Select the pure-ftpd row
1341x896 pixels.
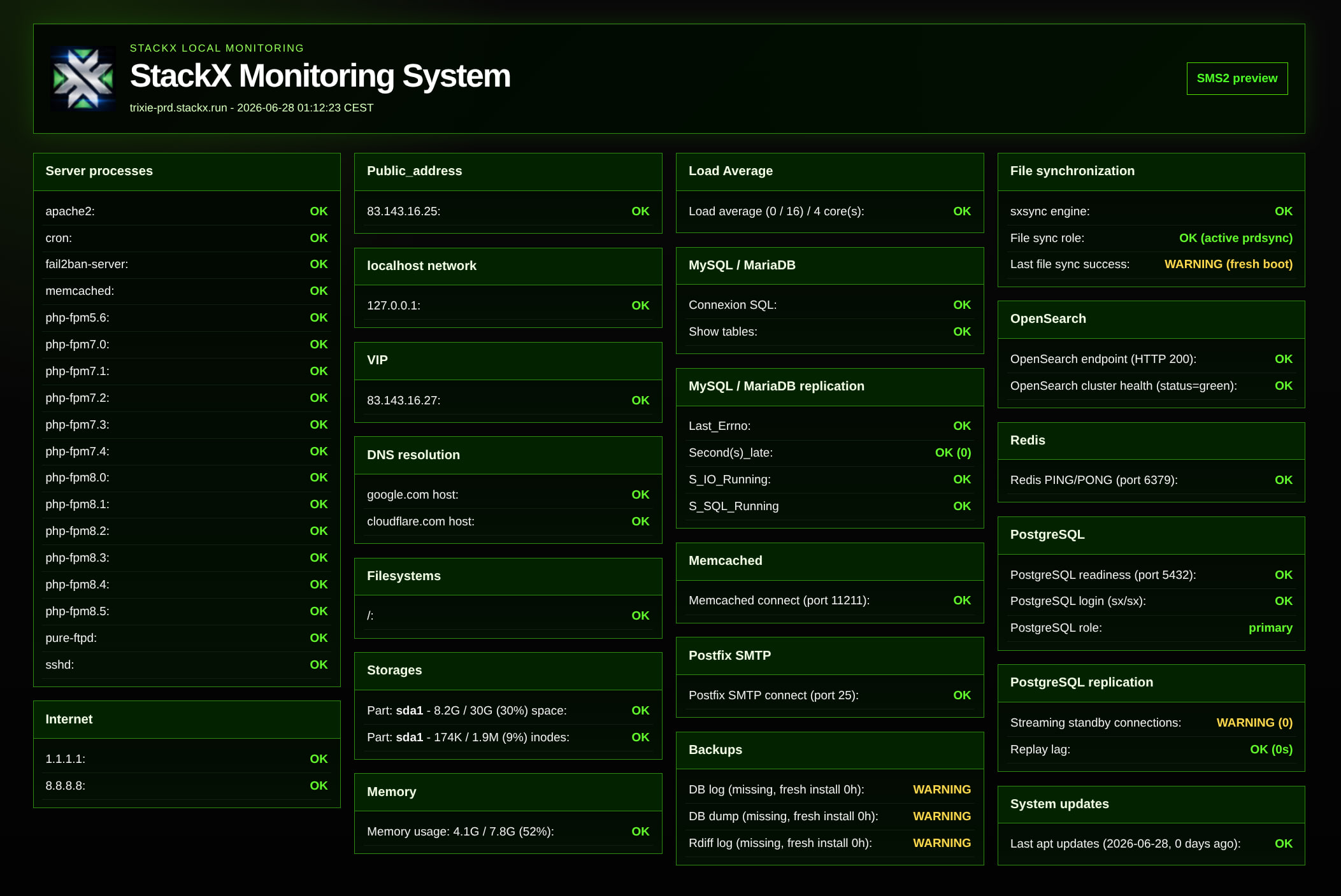click(x=187, y=638)
